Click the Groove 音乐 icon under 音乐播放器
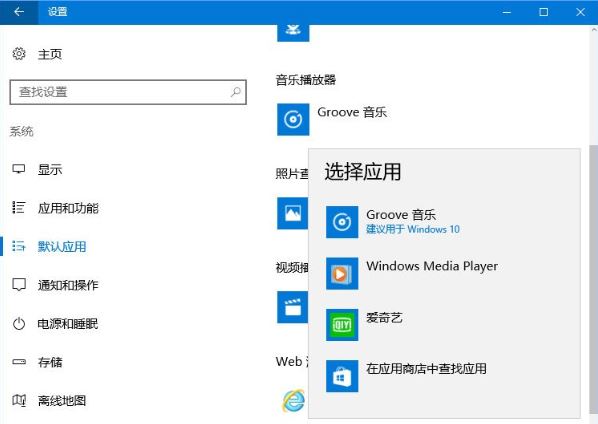 coord(293,119)
